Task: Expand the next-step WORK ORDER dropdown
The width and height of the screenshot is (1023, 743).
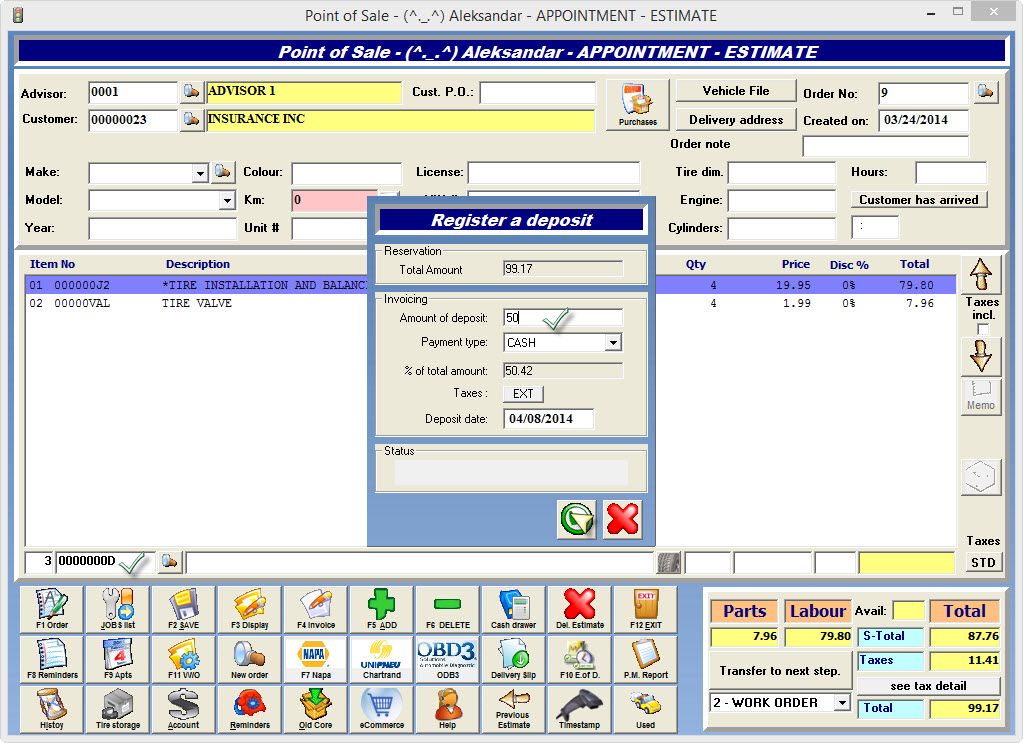Action: pyautogui.click(x=842, y=703)
